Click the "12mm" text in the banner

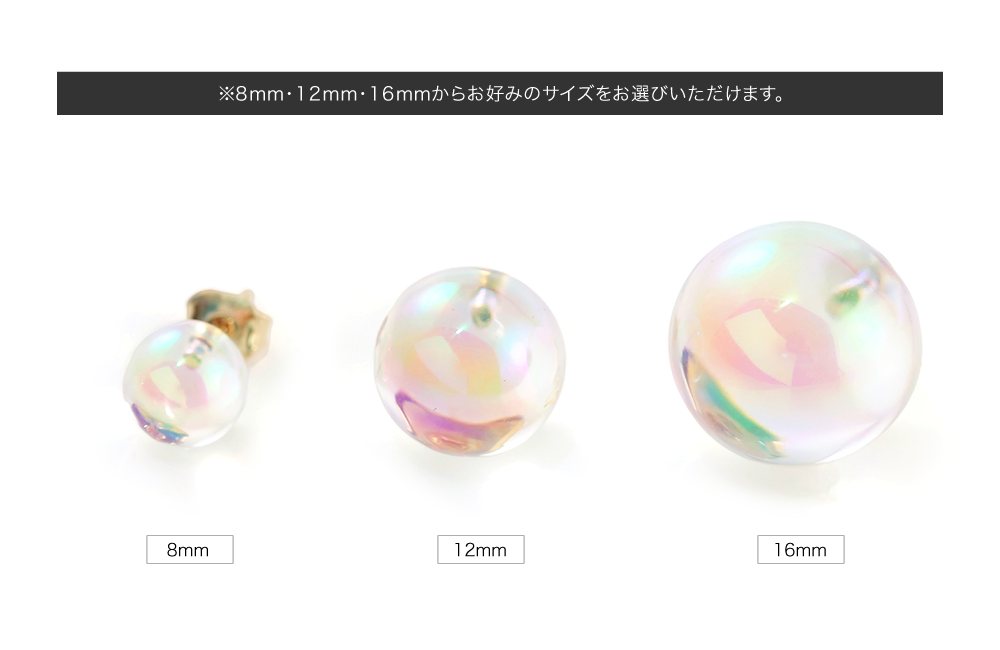[327, 94]
